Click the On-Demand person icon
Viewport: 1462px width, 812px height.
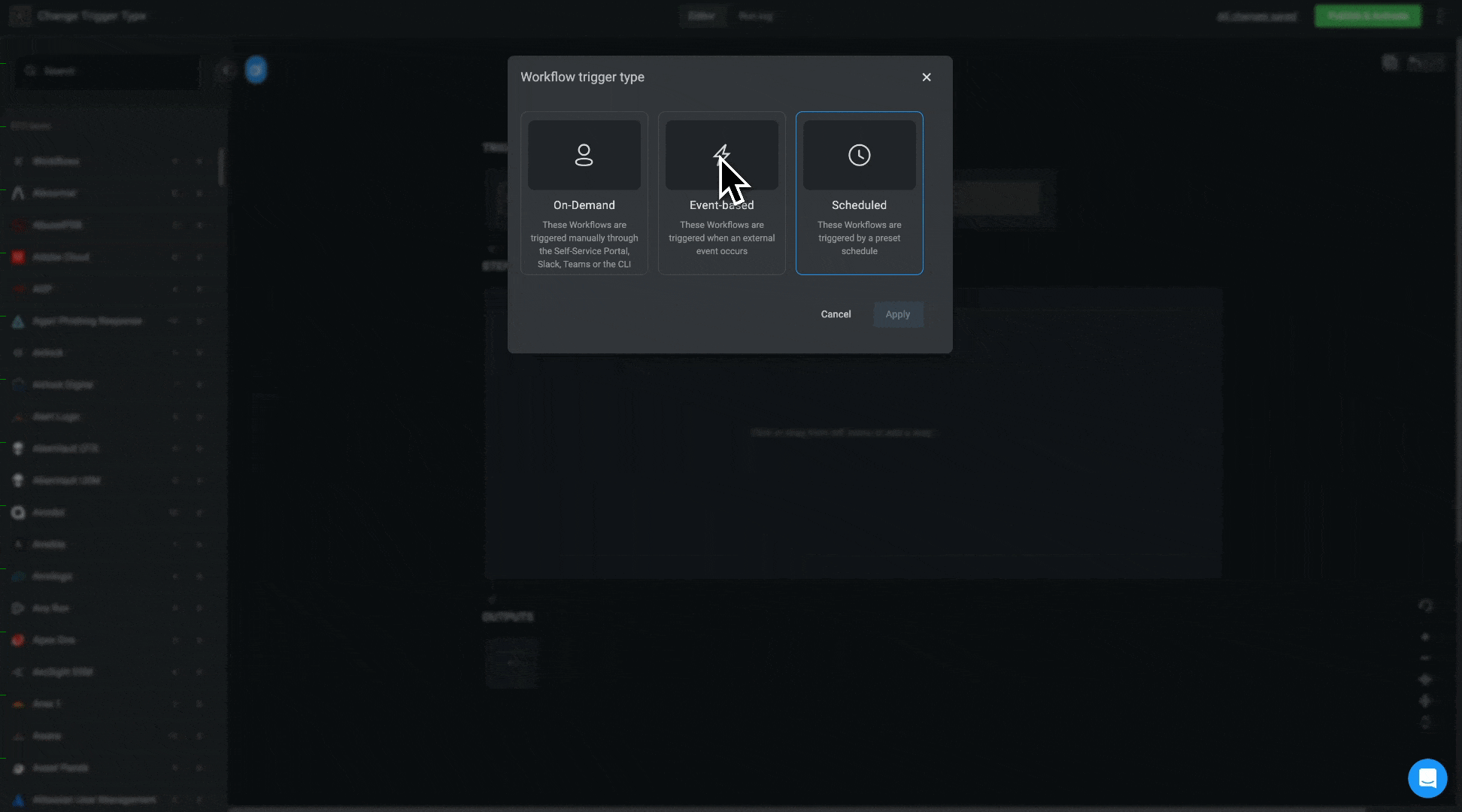click(x=584, y=155)
